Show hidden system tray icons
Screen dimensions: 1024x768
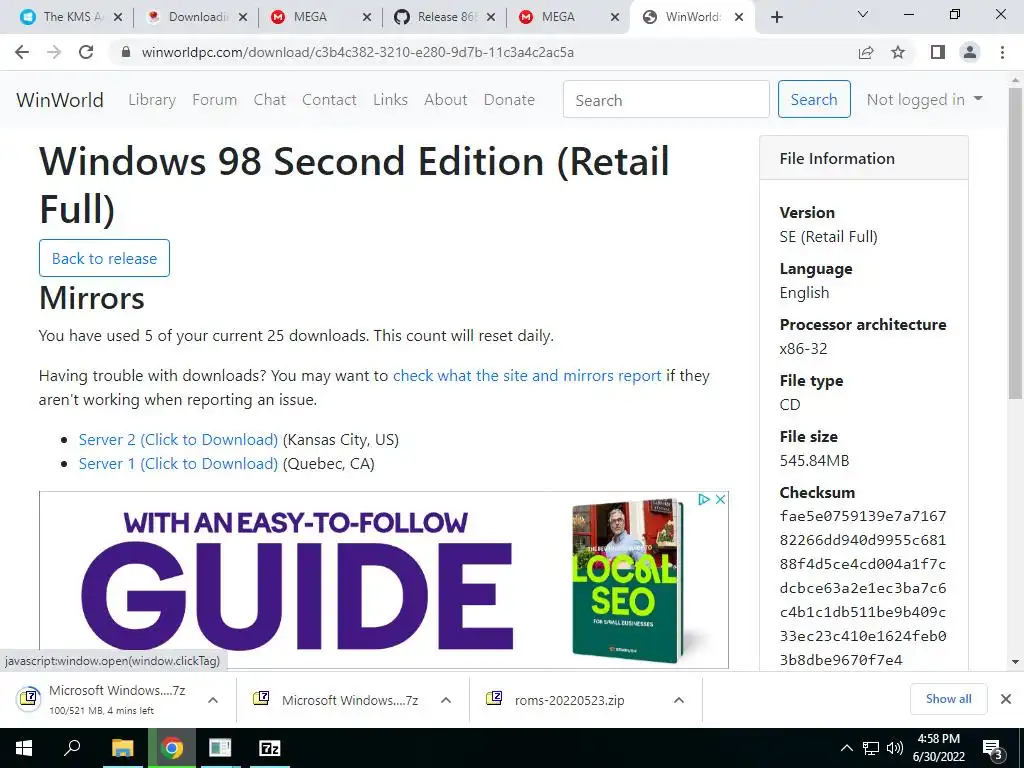click(x=846, y=748)
